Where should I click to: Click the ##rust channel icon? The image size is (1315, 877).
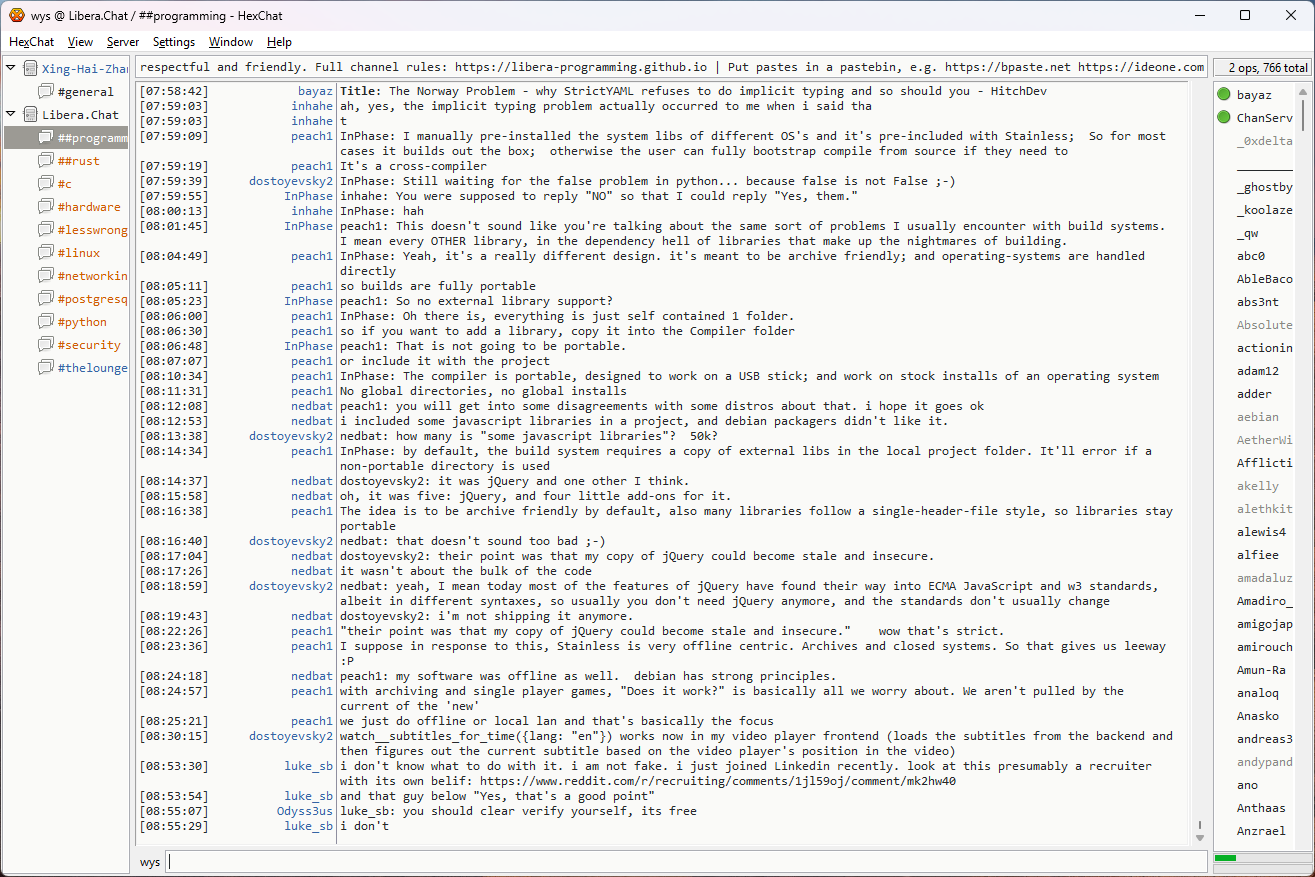(x=46, y=161)
